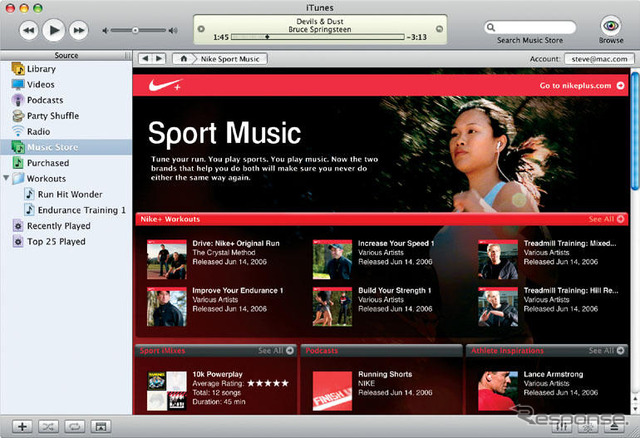Set max volume with loud speaker icon
The width and height of the screenshot is (640, 438).
click(173, 31)
